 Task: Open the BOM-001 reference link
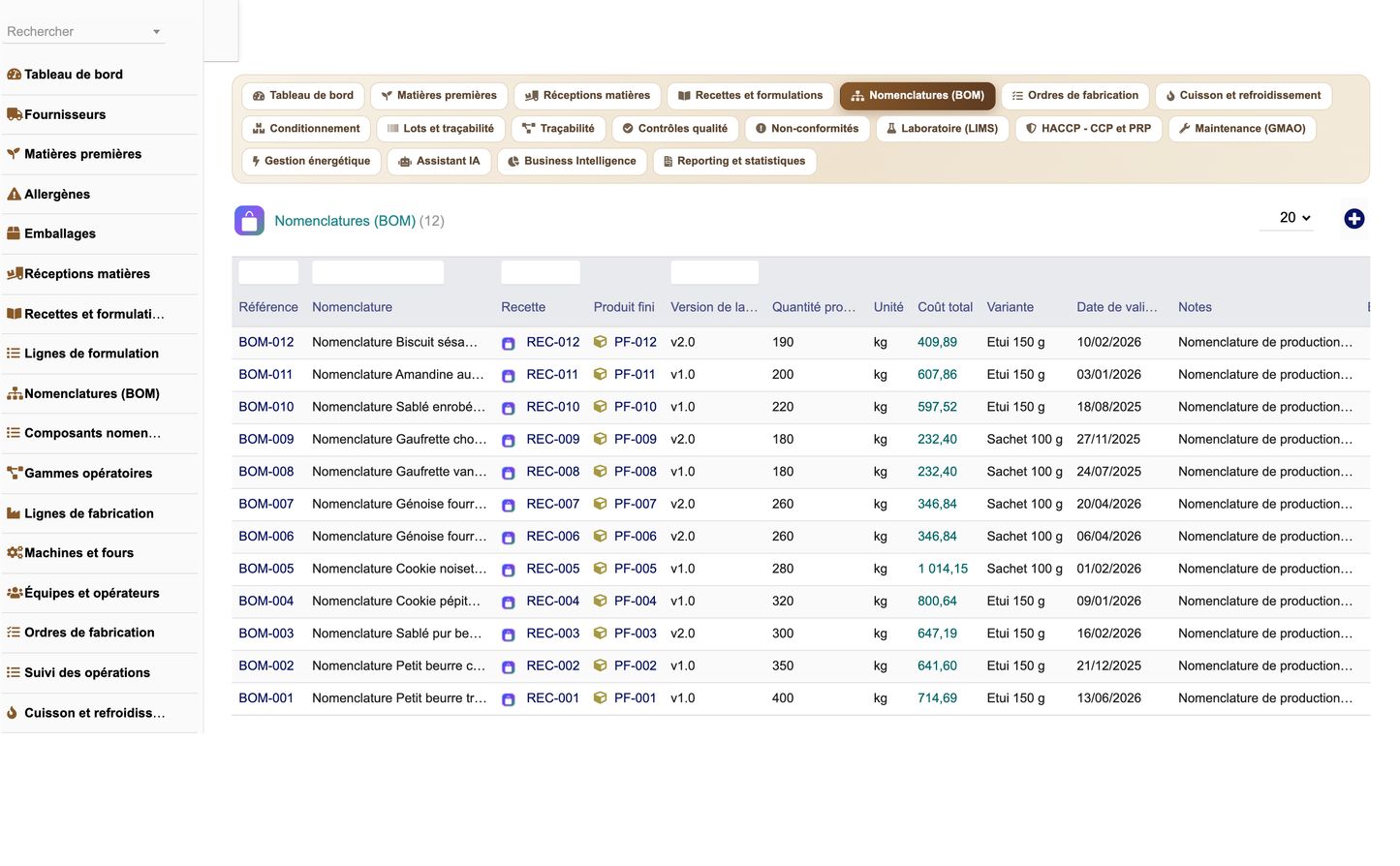tap(266, 697)
